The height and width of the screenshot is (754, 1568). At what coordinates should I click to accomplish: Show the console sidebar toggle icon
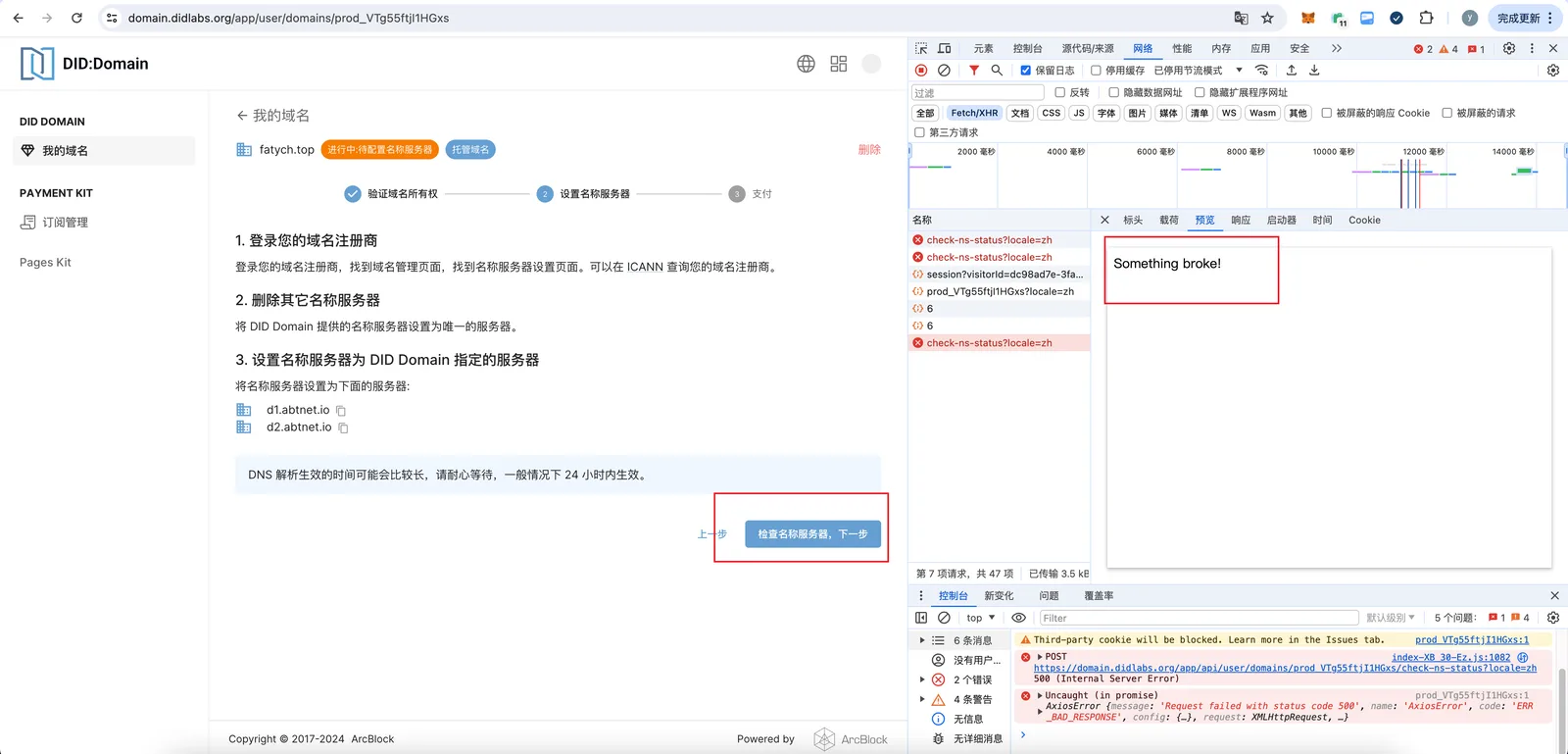click(921, 618)
